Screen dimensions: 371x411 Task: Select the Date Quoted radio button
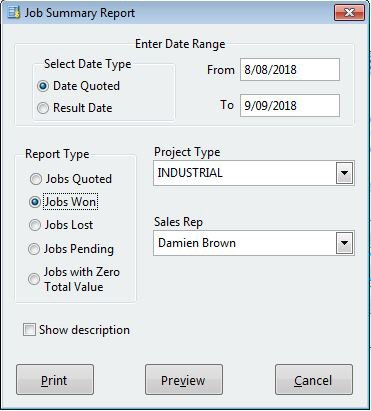tap(43, 86)
